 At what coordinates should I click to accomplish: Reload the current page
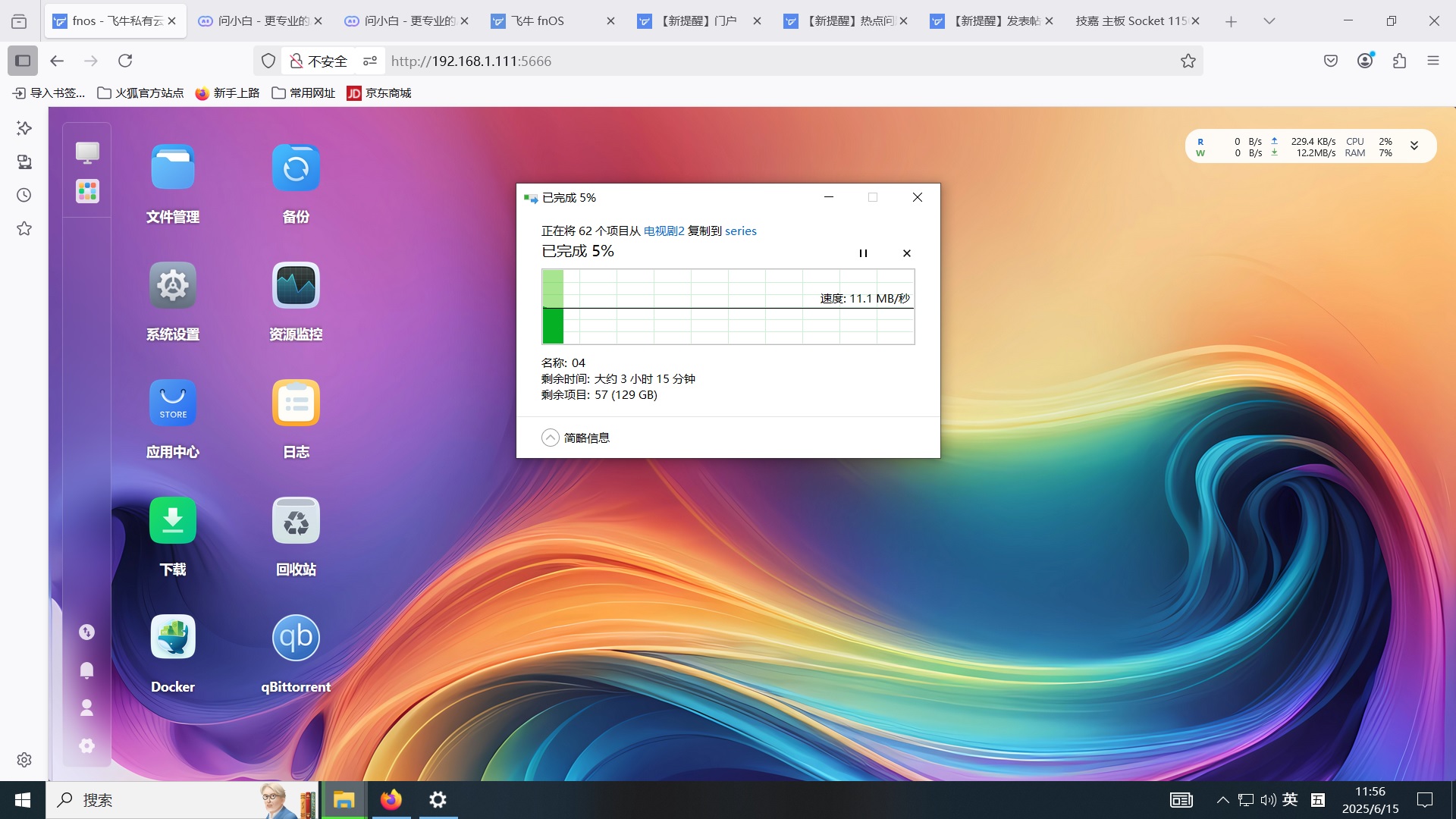[x=125, y=61]
